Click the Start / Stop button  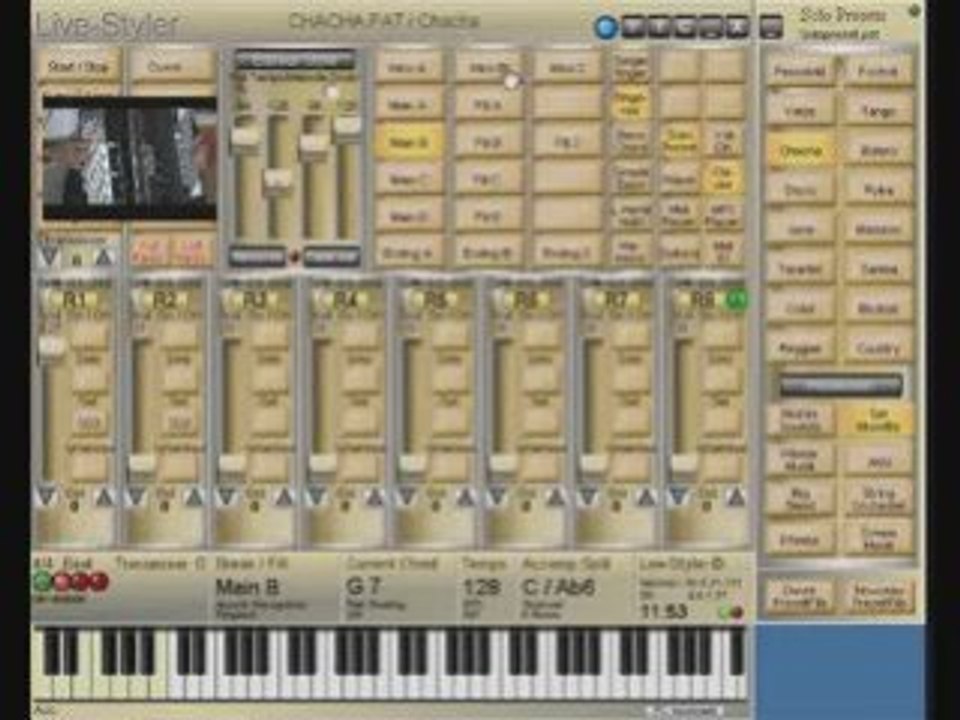click(x=78, y=66)
